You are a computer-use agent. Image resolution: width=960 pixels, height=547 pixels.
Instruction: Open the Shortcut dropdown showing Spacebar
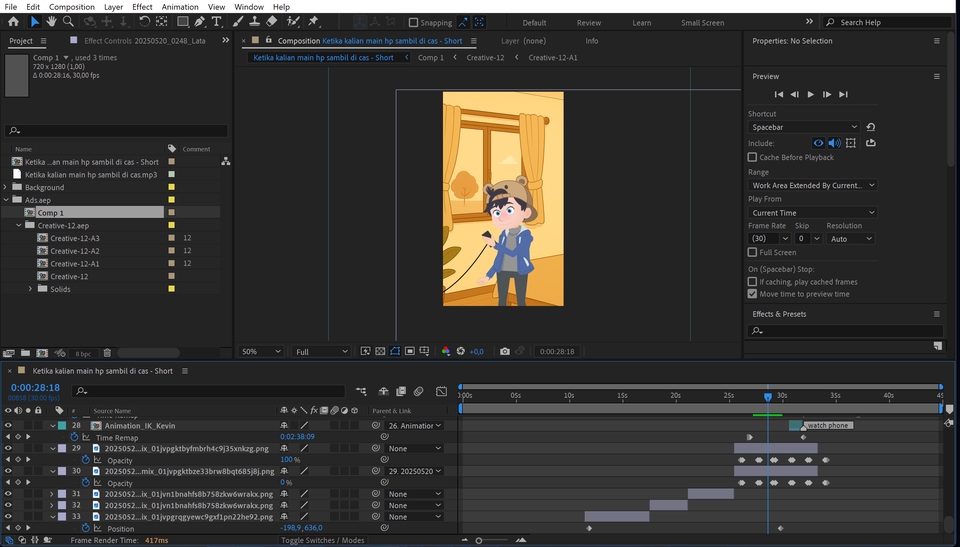803,127
